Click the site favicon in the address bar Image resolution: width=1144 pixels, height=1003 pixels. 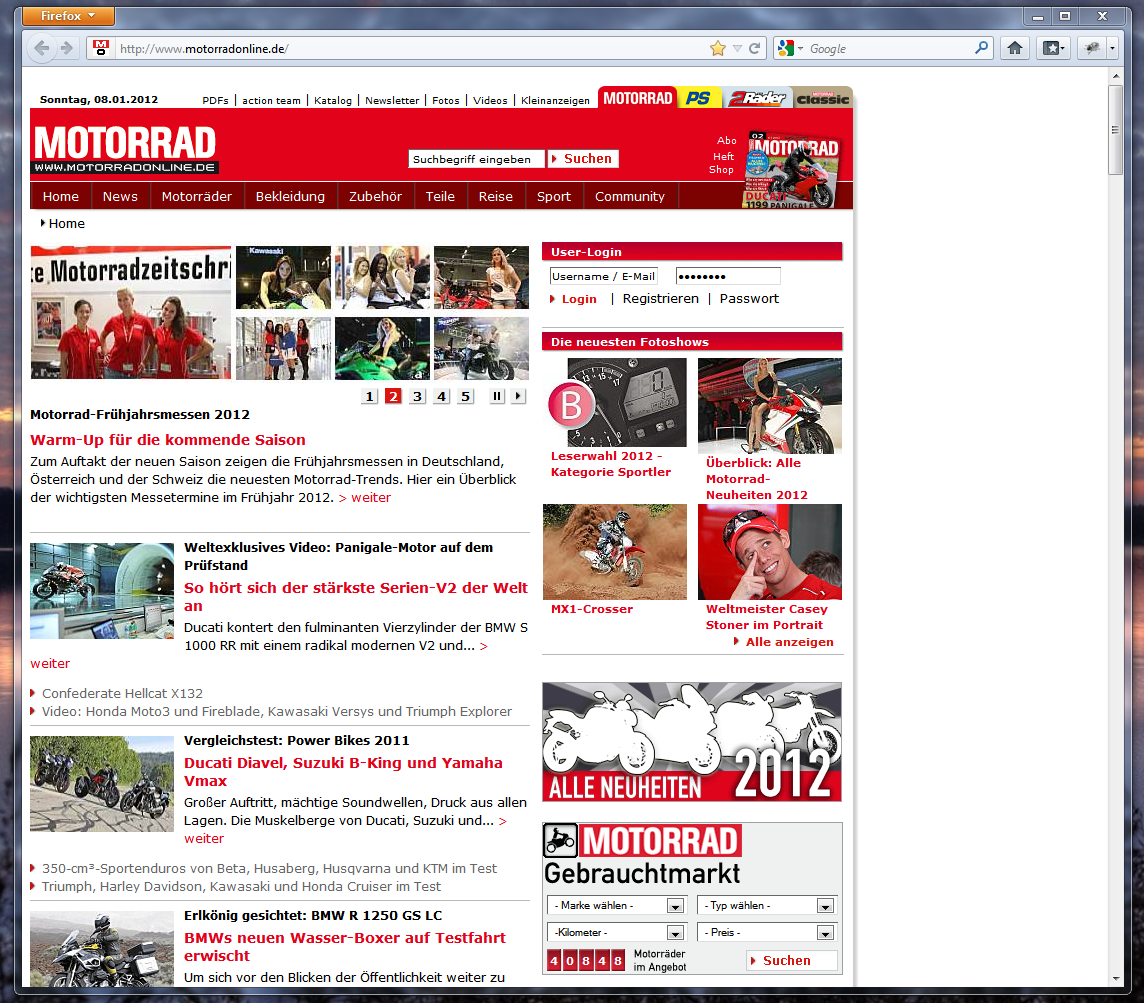click(101, 48)
